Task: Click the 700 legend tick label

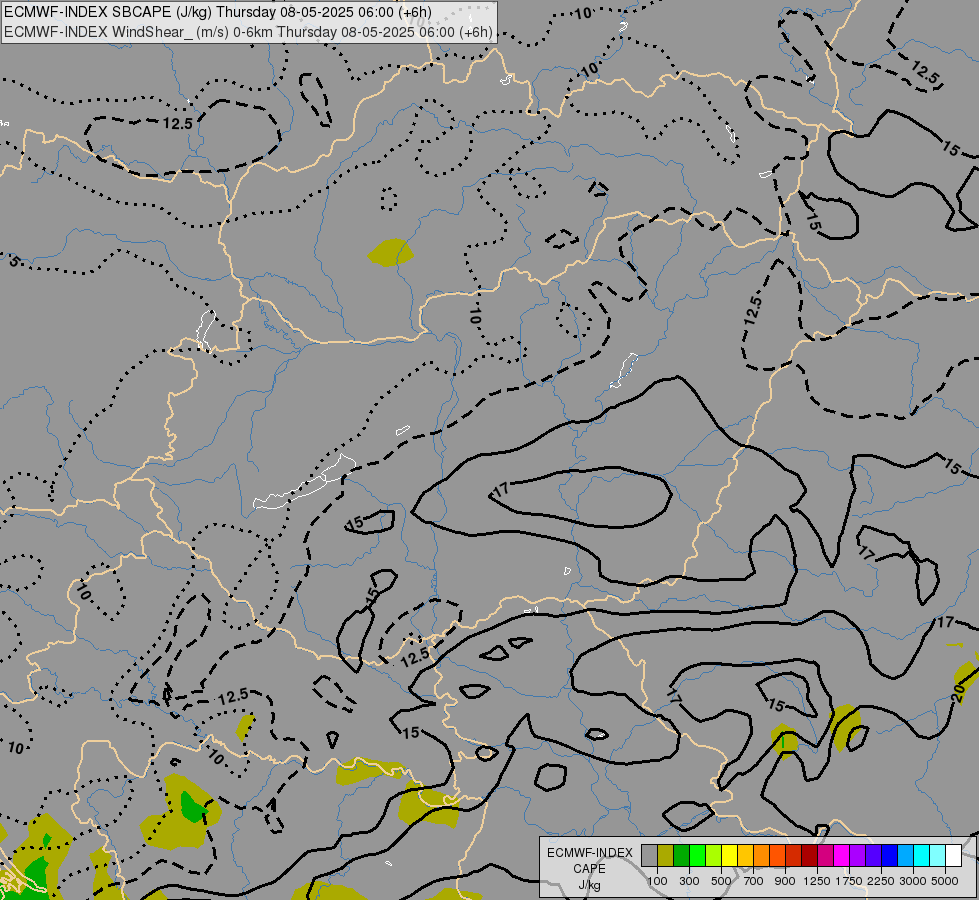Action: [x=754, y=881]
